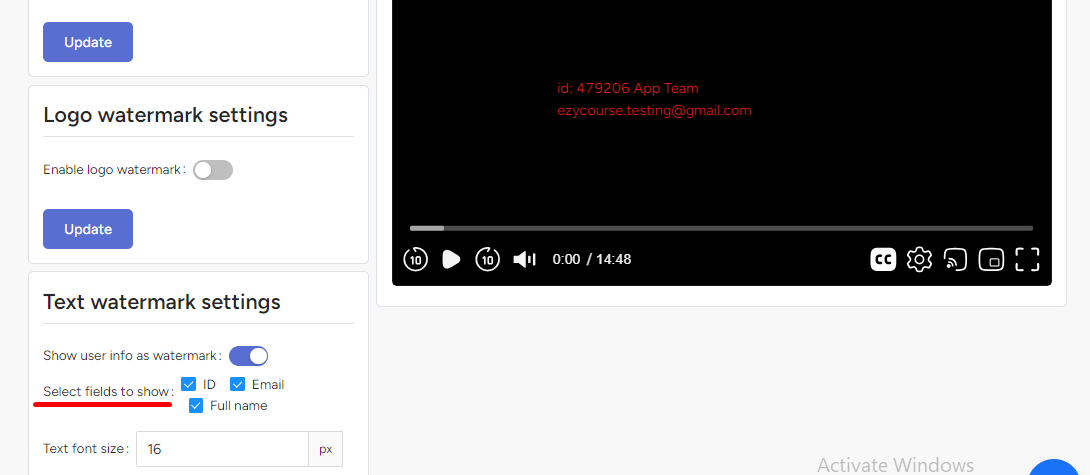This screenshot has height=475, width=1090.
Task: Enter fullscreen video mode
Action: [1027, 259]
